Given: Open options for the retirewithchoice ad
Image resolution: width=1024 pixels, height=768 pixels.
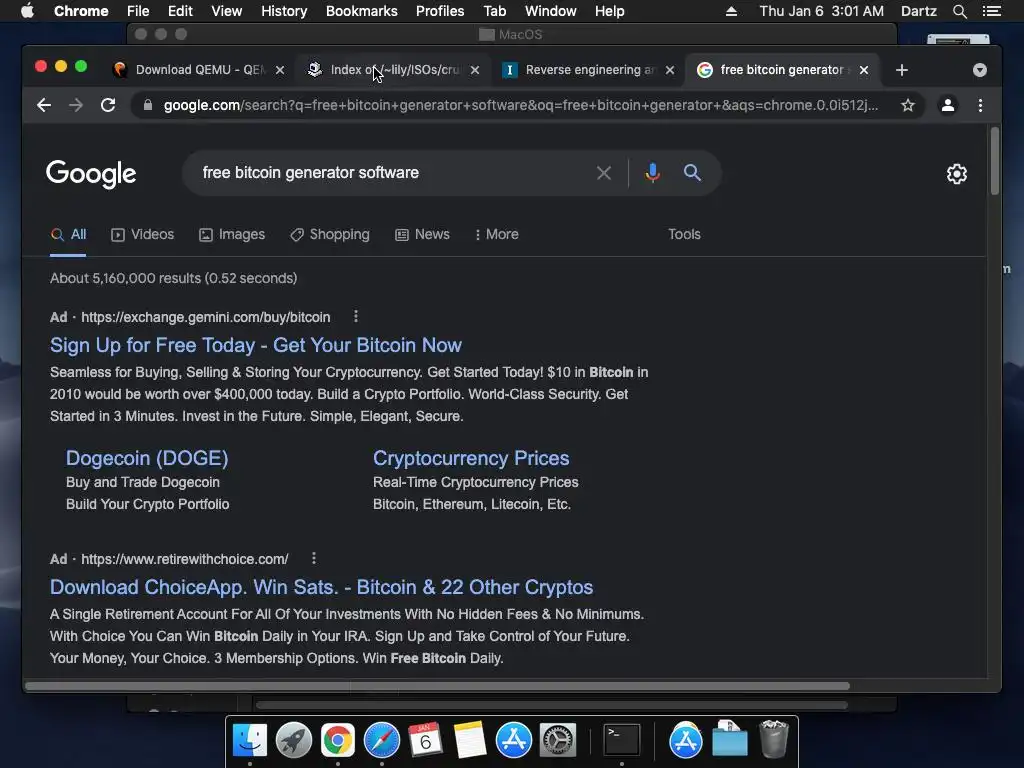Looking at the screenshot, I should [314, 558].
